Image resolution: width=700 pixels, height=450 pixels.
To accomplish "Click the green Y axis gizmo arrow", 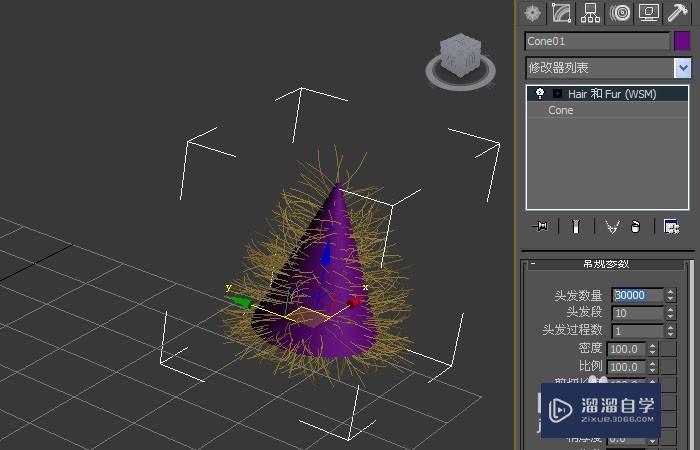I will [x=241, y=302].
